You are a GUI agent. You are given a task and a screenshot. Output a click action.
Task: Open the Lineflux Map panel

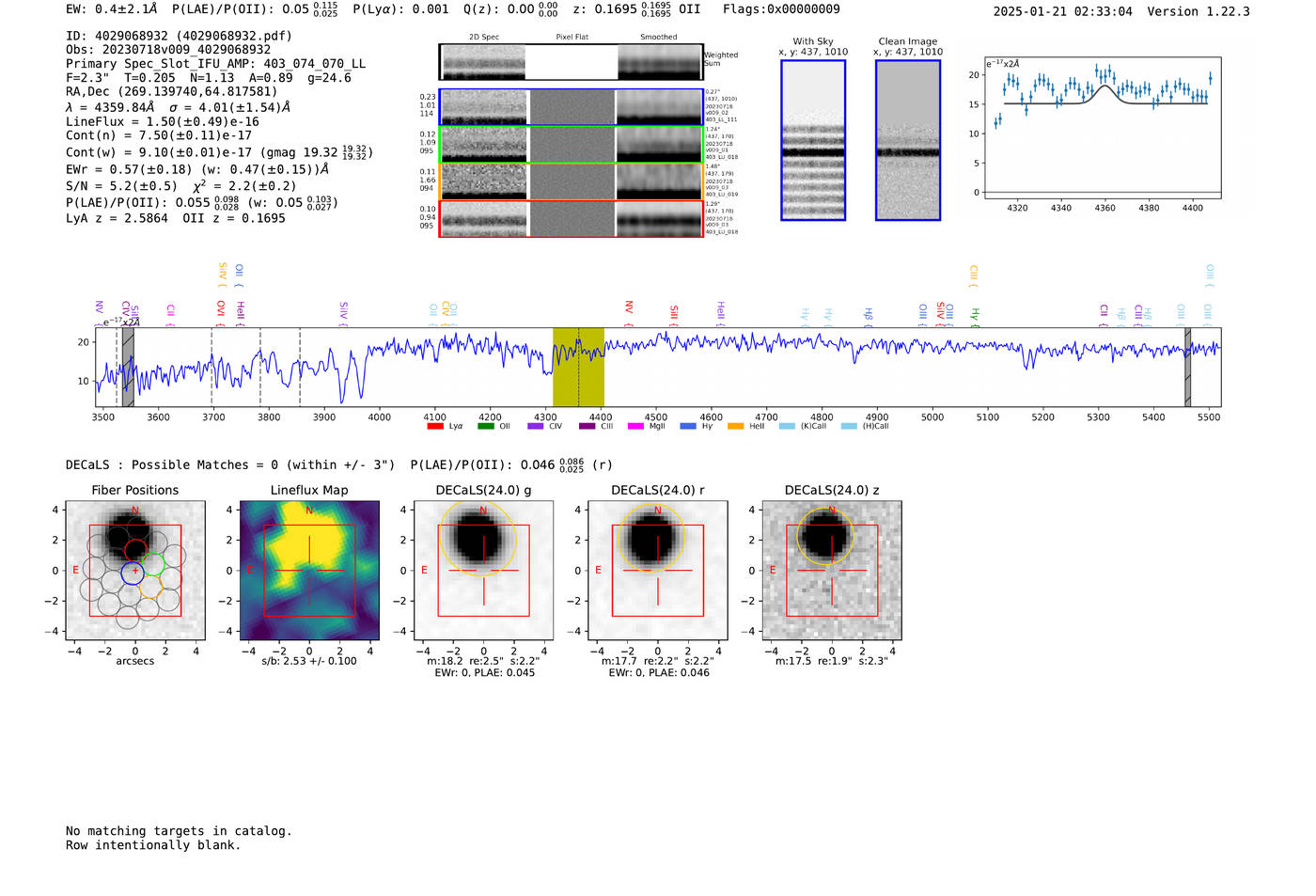[x=309, y=571]
